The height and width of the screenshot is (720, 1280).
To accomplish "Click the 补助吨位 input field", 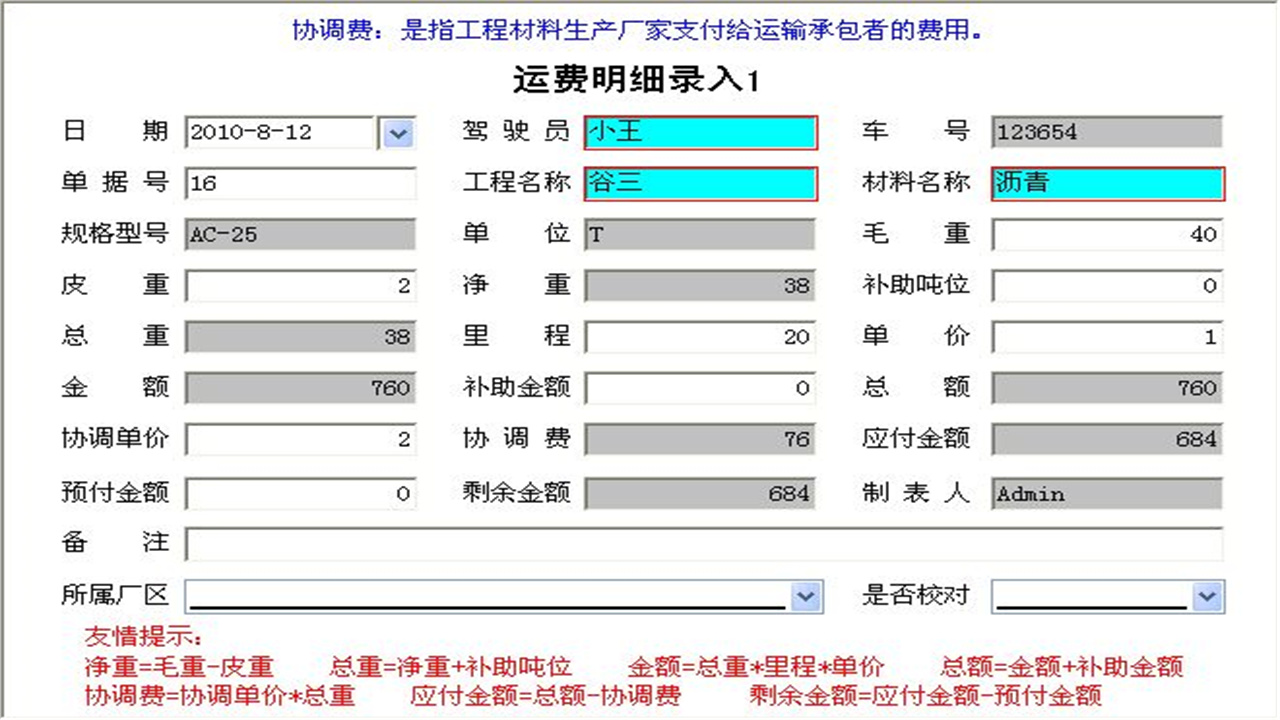I will (1105, 286).
